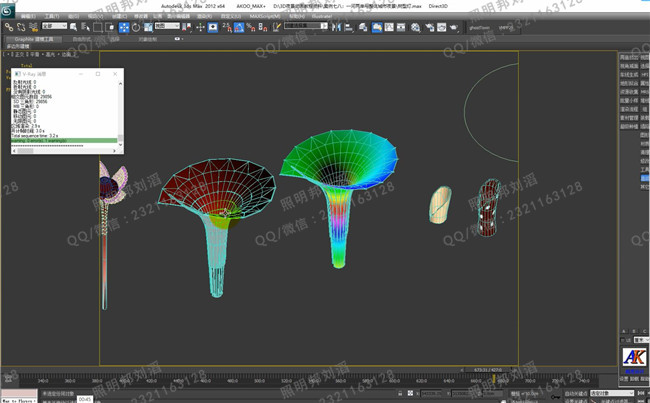This screenshot has width=650, height=403.
Task: Click the Go to Start playback button
Action: click(x=641, y=393)
